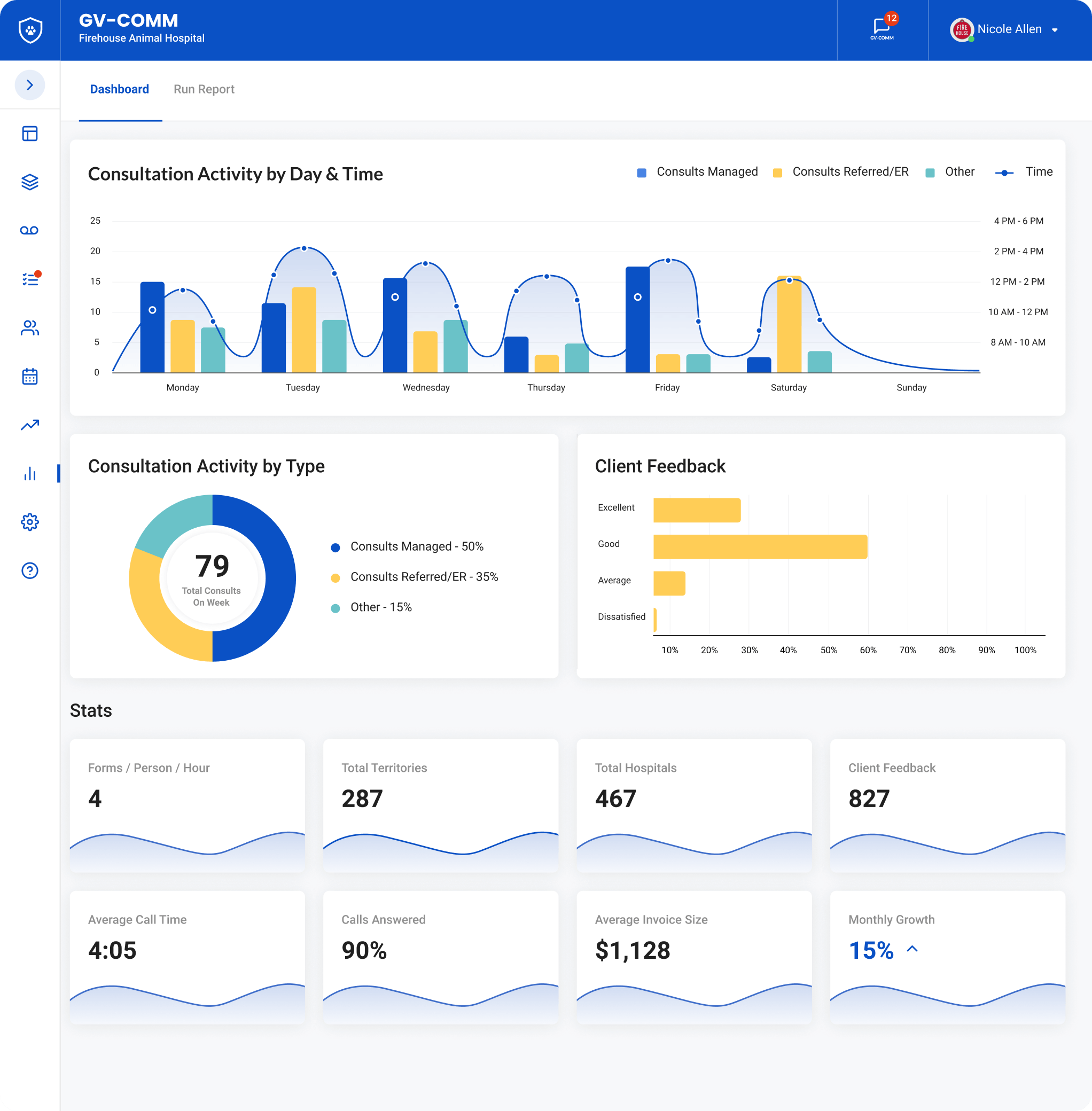This screenshot has height=1111, width=1092.
Task: Toggle Consults Referred/ER legend in day chart
Action: click(841, 172)
